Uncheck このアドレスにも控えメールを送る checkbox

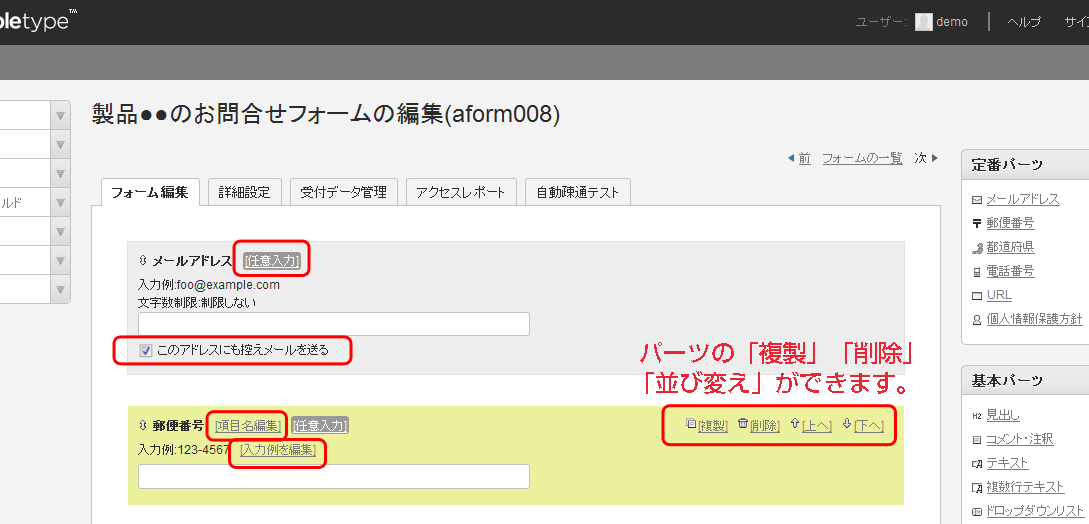146,350
